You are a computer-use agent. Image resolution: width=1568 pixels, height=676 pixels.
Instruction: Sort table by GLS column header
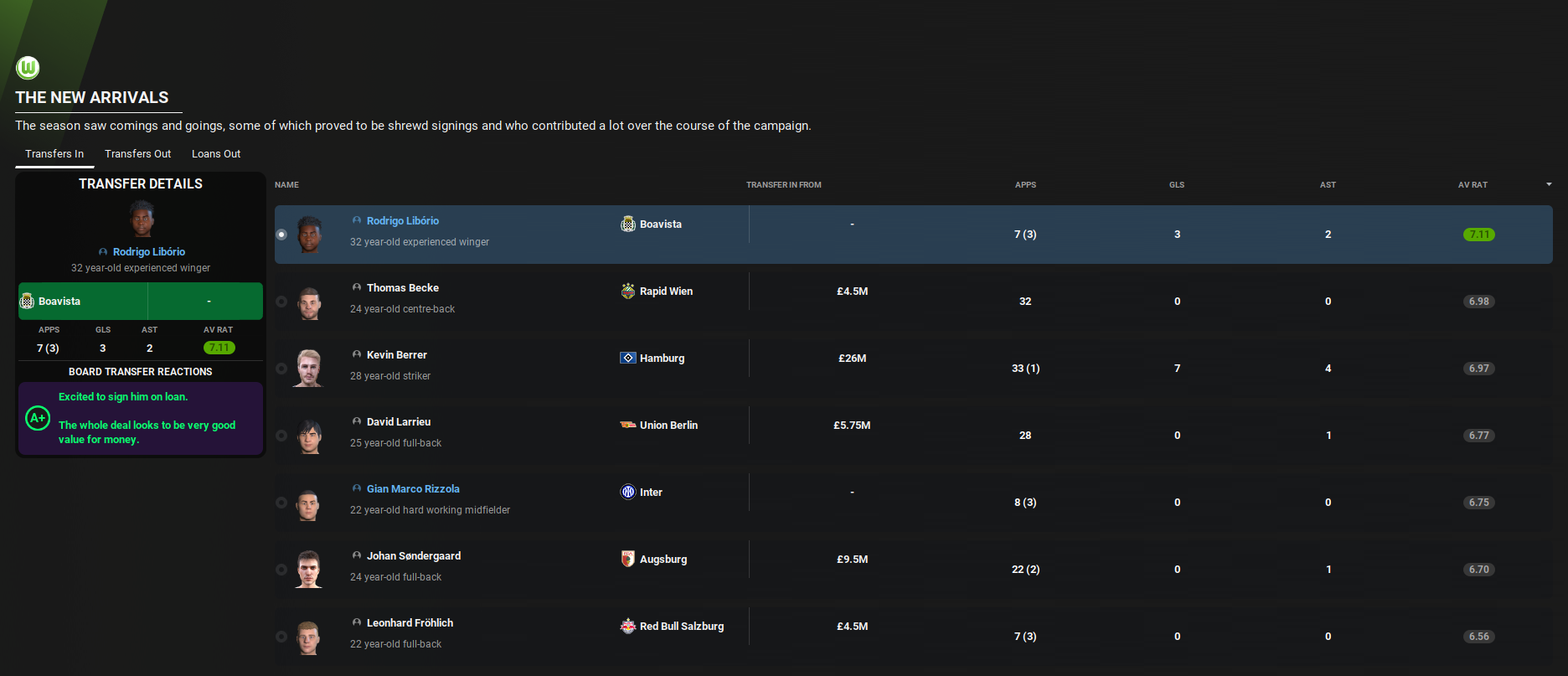pyautogui.click(x=1177, y=184)
